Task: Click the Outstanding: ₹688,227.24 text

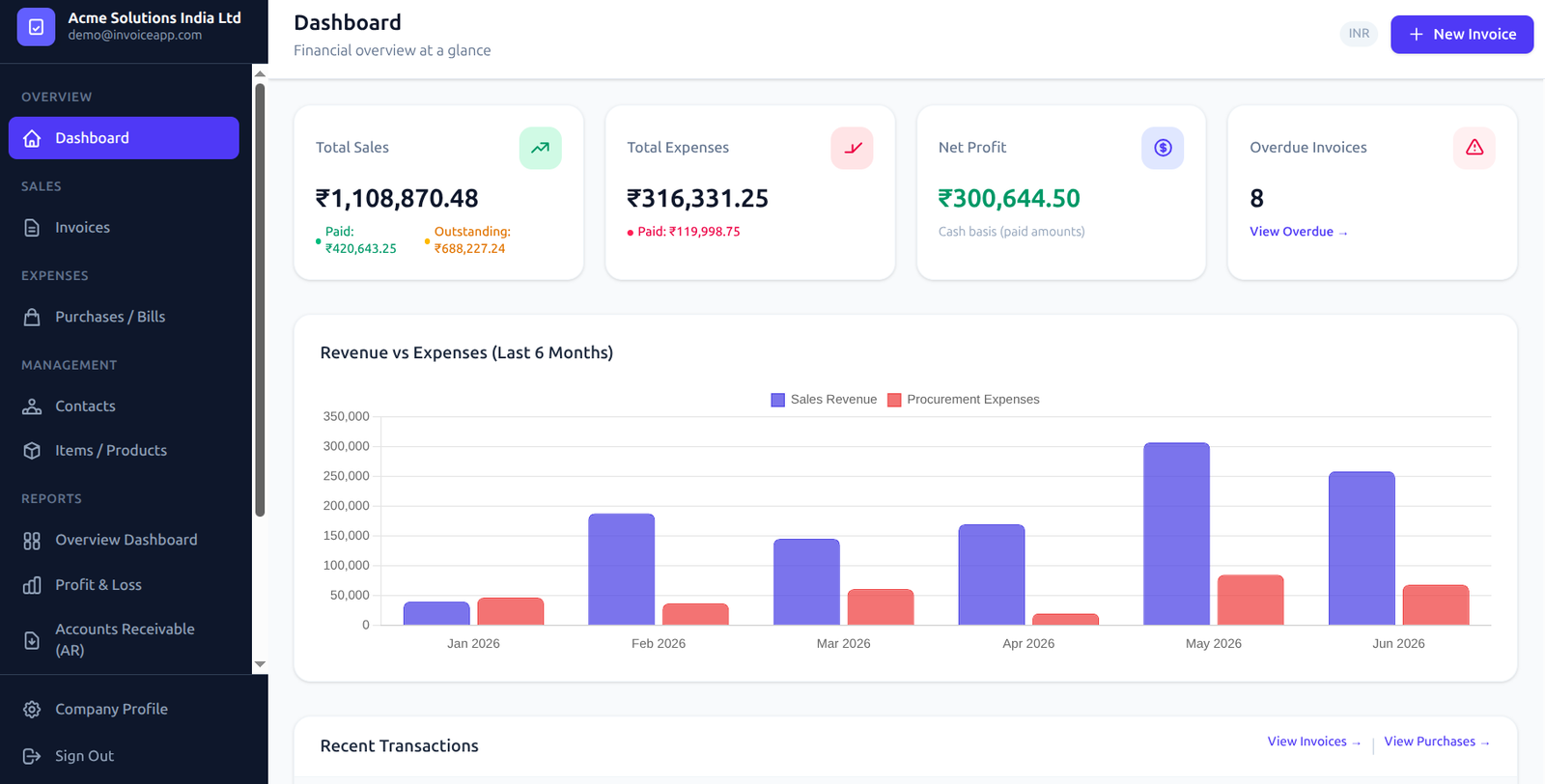Action: [x=472, y=240]
